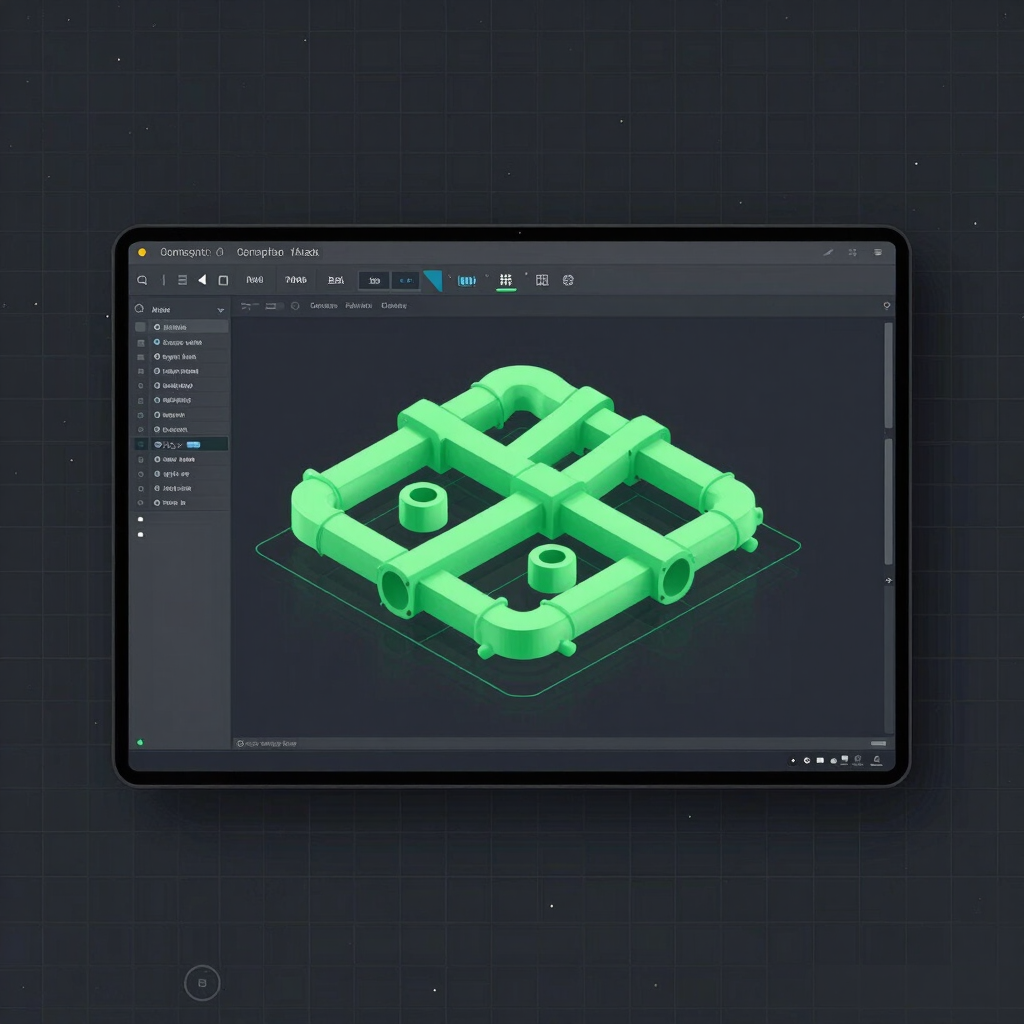Click the pencil icon in title bar
The width and height of the screenshot is (1024, 1024).
(x=828, y=252)
